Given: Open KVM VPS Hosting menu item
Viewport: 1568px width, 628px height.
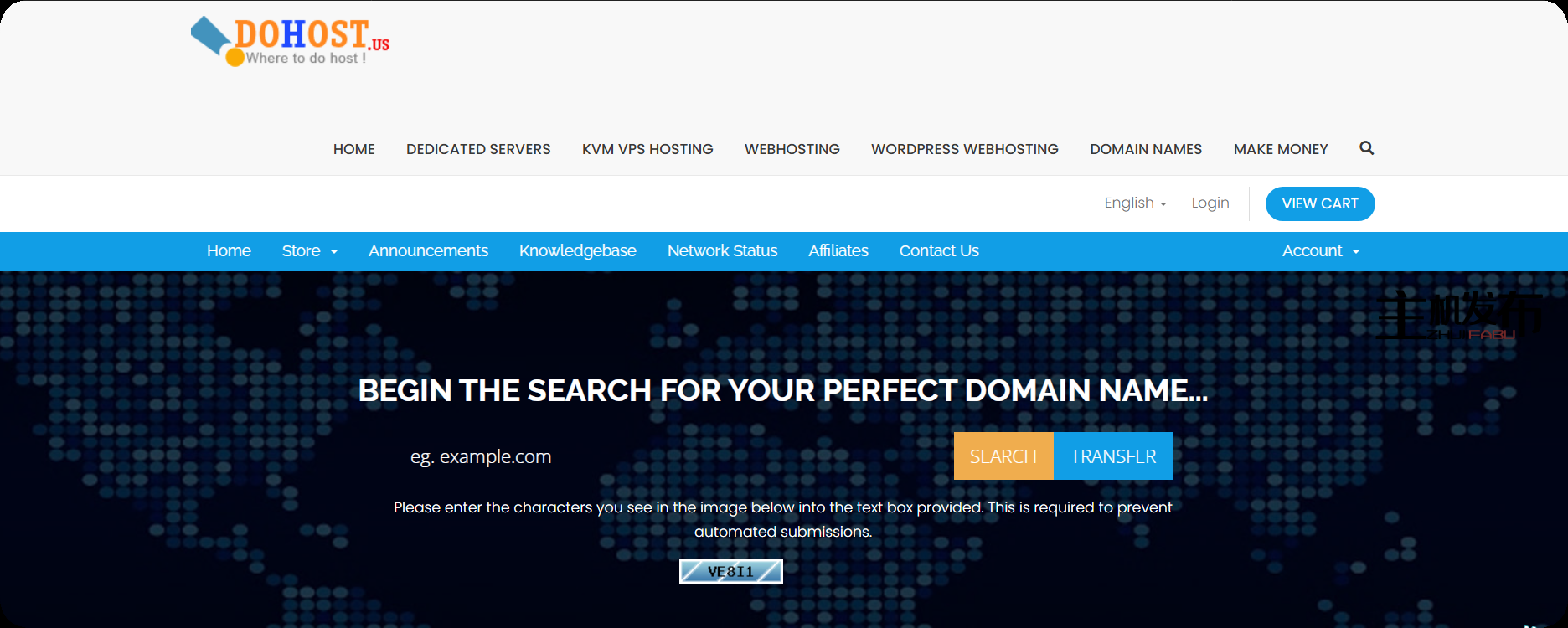Looking at the screenshot, I should pyautogui.click(x=647, y=149).
